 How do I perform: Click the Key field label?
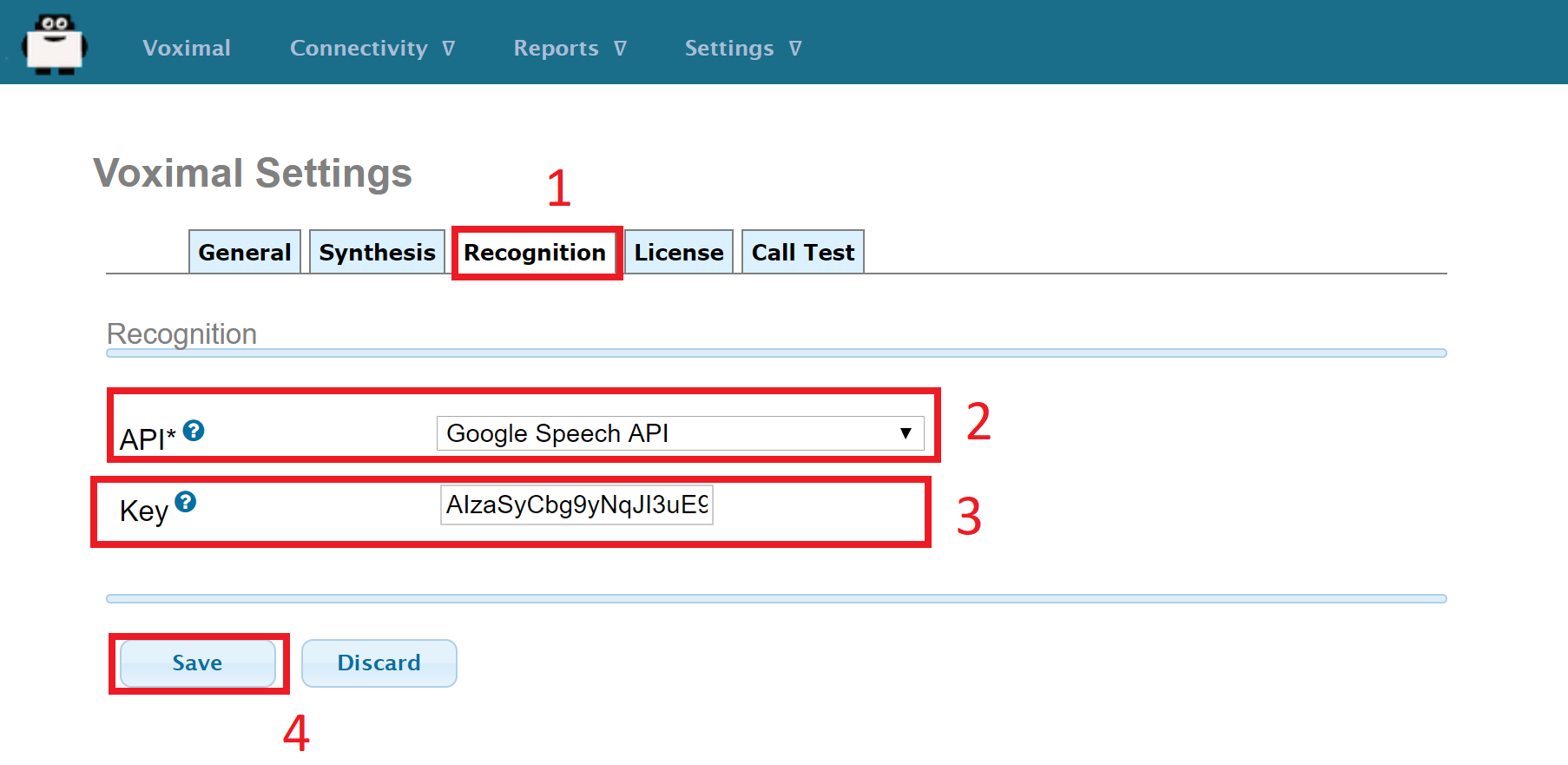click(x=143, y=511)
